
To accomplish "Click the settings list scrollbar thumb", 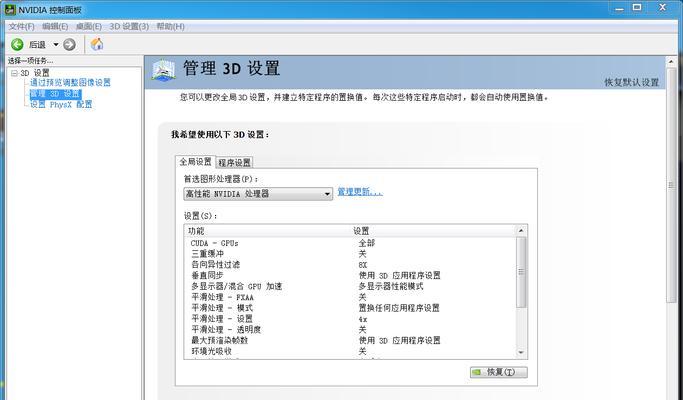I will pyautogui.click(x=521, y=272).
